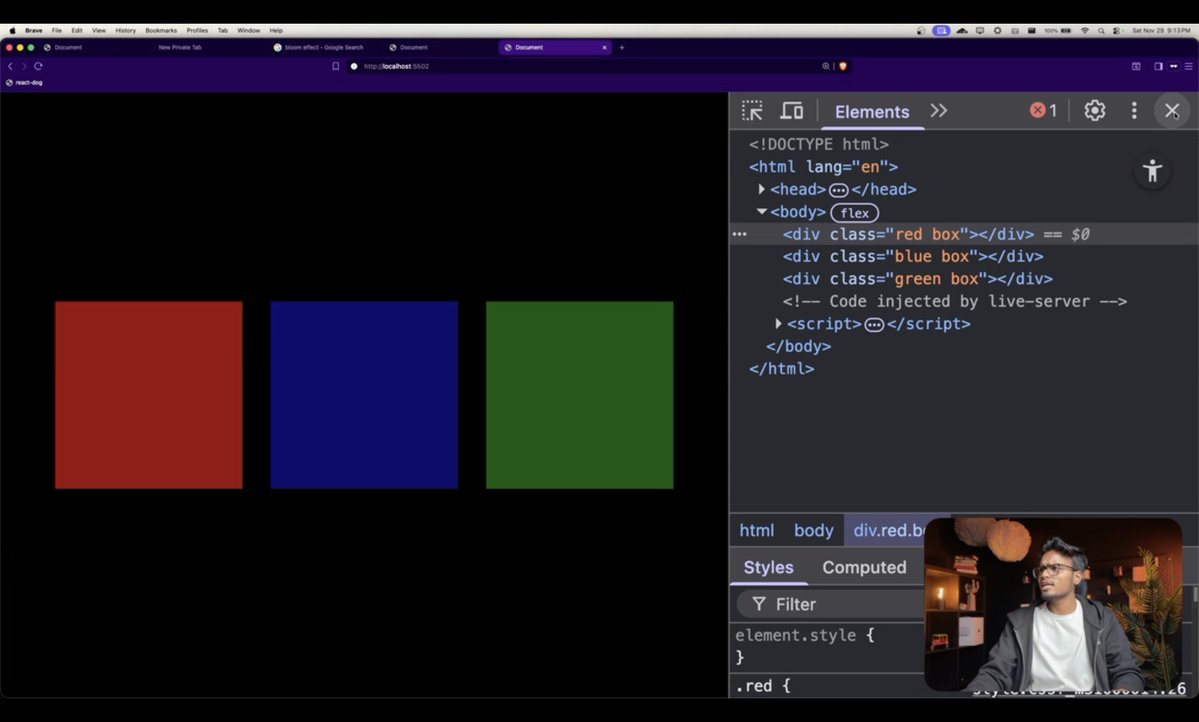Screen dimensions: 1199x722
Task: Expand the head element triangle
Action: (x=762, y=189)
